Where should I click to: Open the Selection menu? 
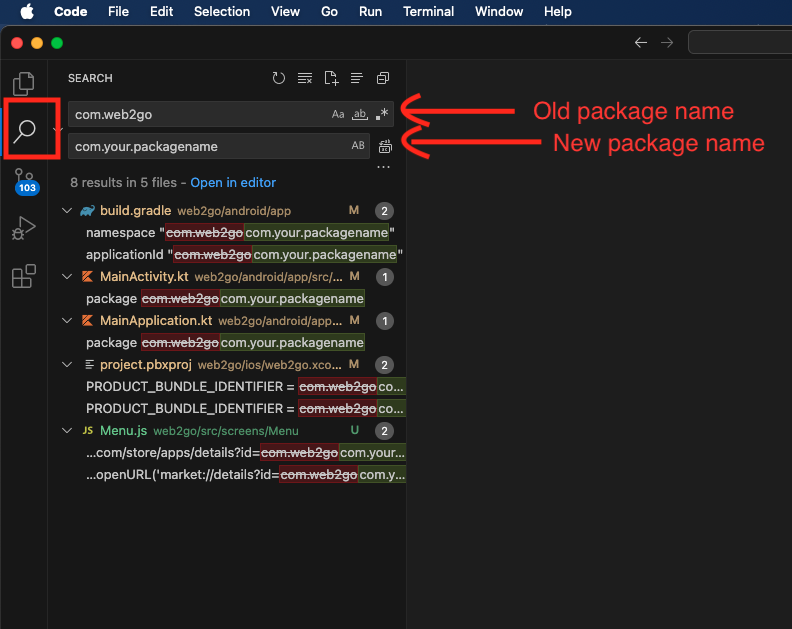pos(222,12)
